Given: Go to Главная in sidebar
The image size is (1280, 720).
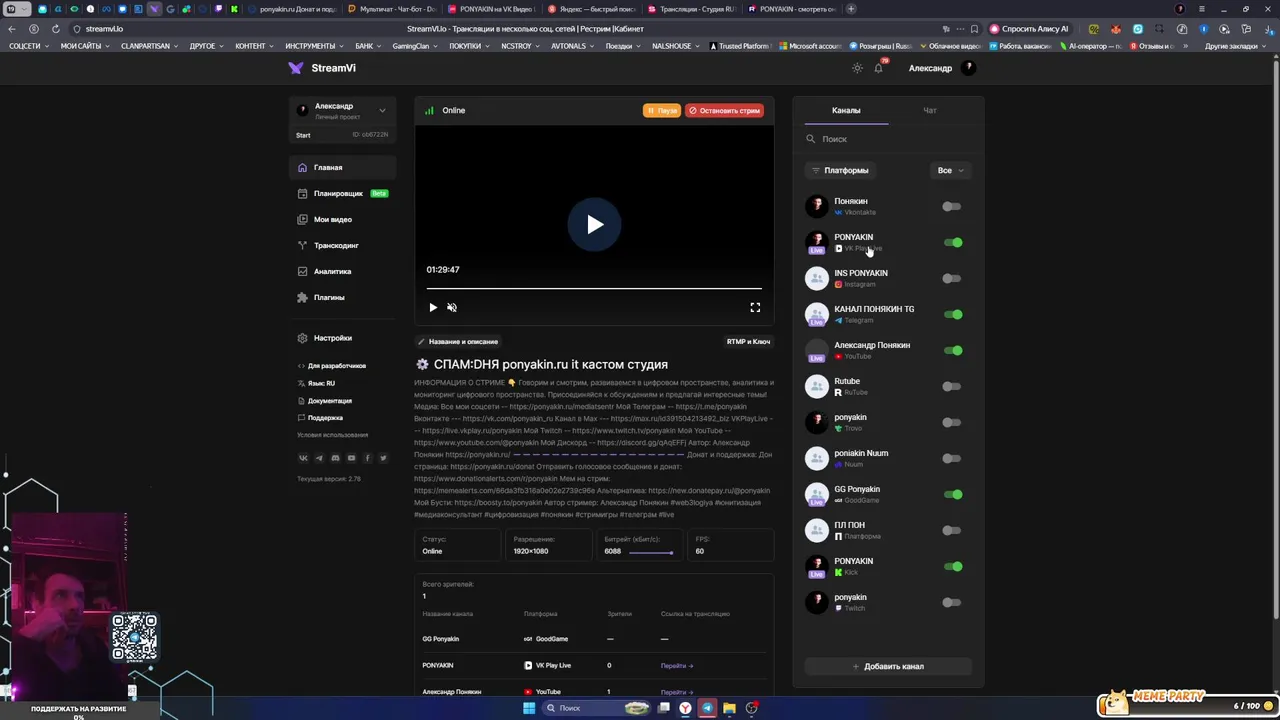Looking at the screenshot, I should [342, 168].
